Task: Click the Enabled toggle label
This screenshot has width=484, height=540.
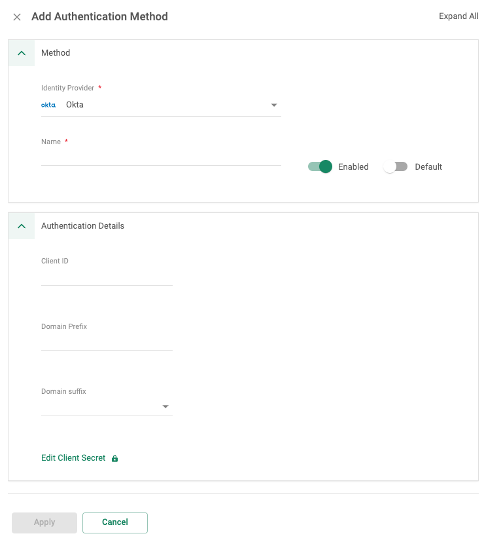Action: (x=353, y=167)
